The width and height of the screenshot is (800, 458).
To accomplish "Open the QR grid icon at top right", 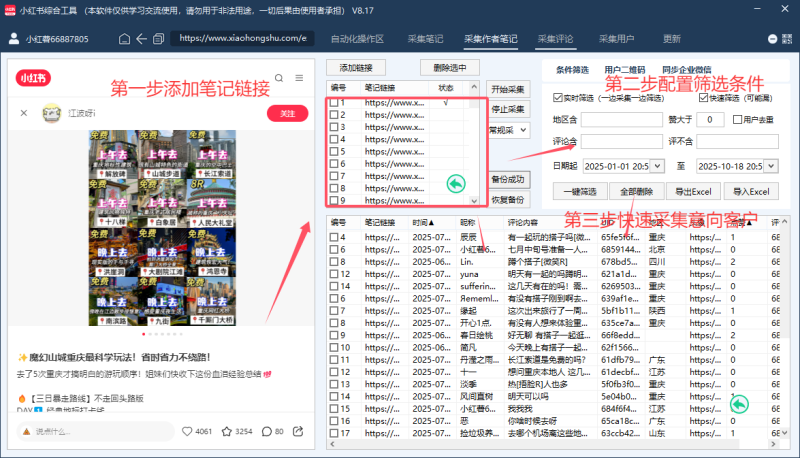I will pos(787,39).
